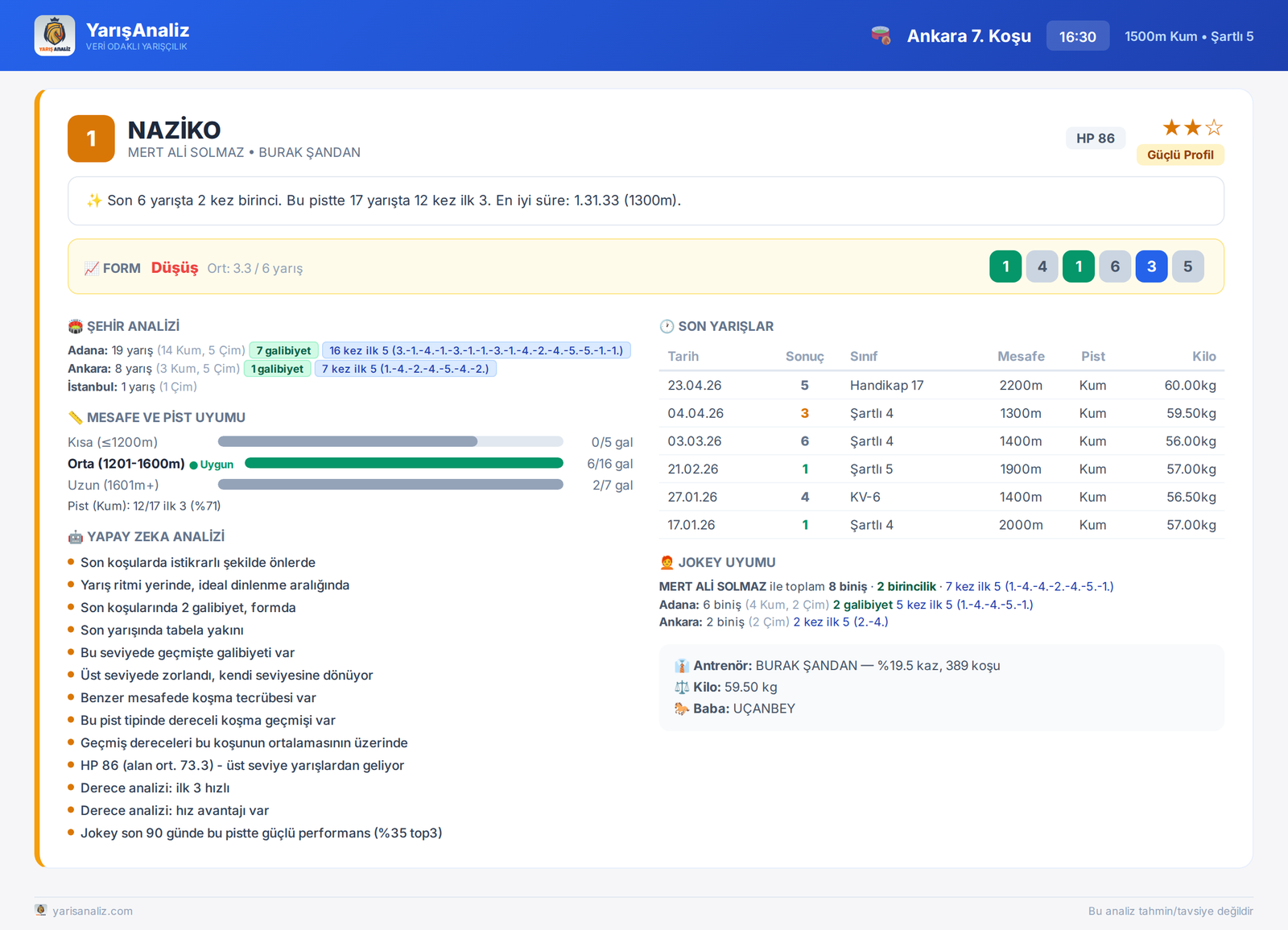The width and height of the screenshot is (1288, 930).
Task: Click the 7 galibiyet tag for Adana
Action: coord(283,350)
